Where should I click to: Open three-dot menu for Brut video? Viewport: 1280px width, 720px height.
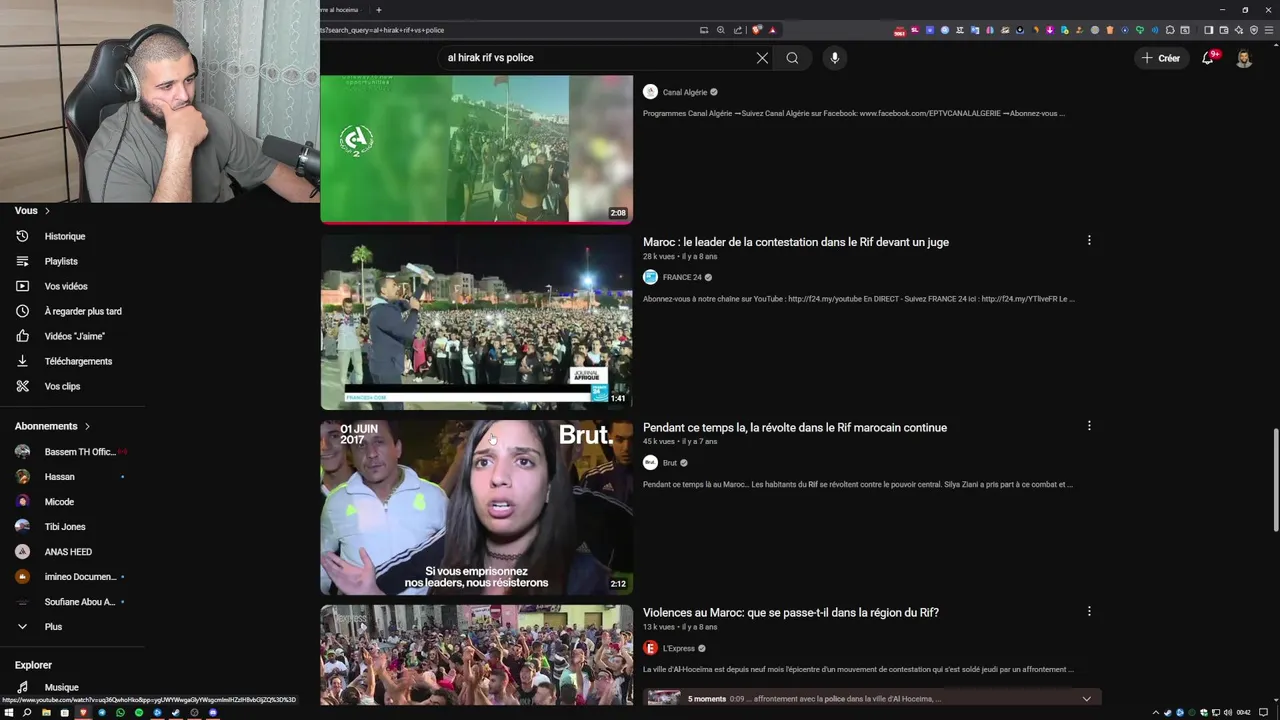click(1089, 426)
